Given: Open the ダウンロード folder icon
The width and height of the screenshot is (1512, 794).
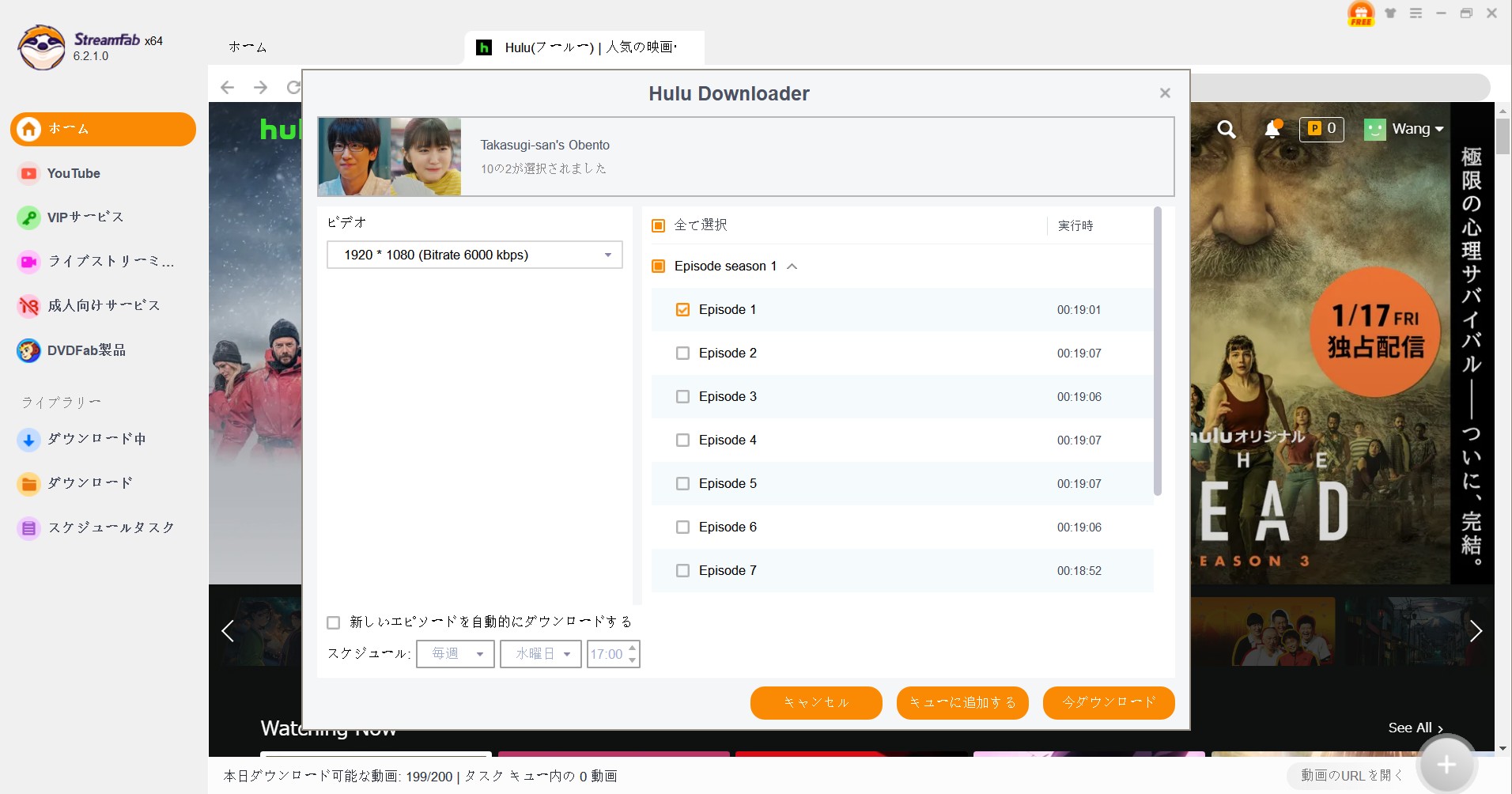Looking at the screenshot, I should (29, 484).
